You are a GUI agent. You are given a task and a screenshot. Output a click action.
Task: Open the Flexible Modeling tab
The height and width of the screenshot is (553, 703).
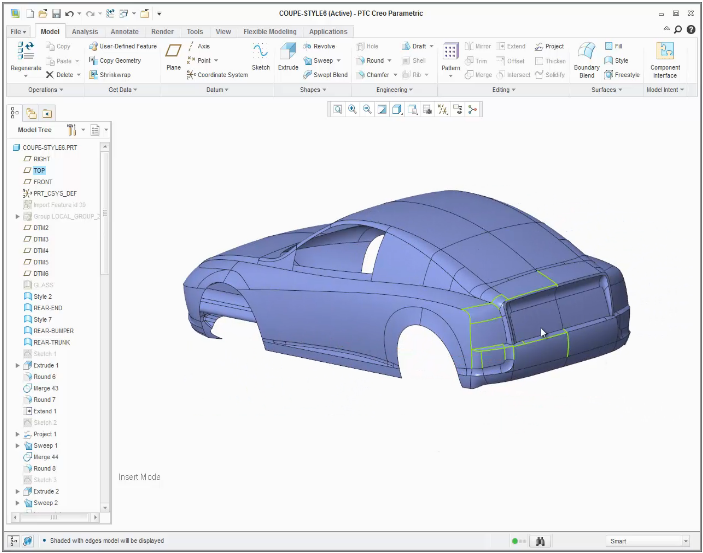pos(269,31)
